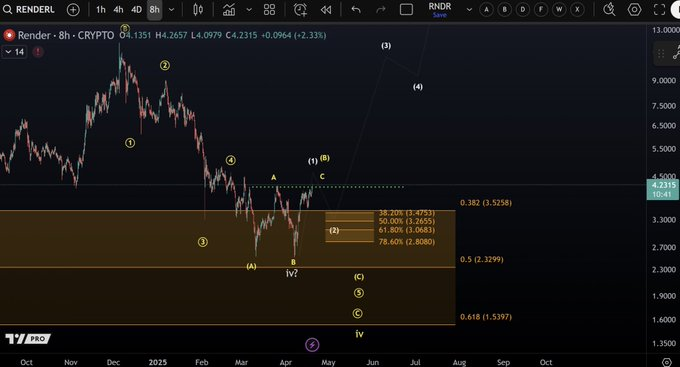Click the 0.618 (1.5397) Fibonacci level label
Viewport: 680px width, 367px height.
(486, 317)
